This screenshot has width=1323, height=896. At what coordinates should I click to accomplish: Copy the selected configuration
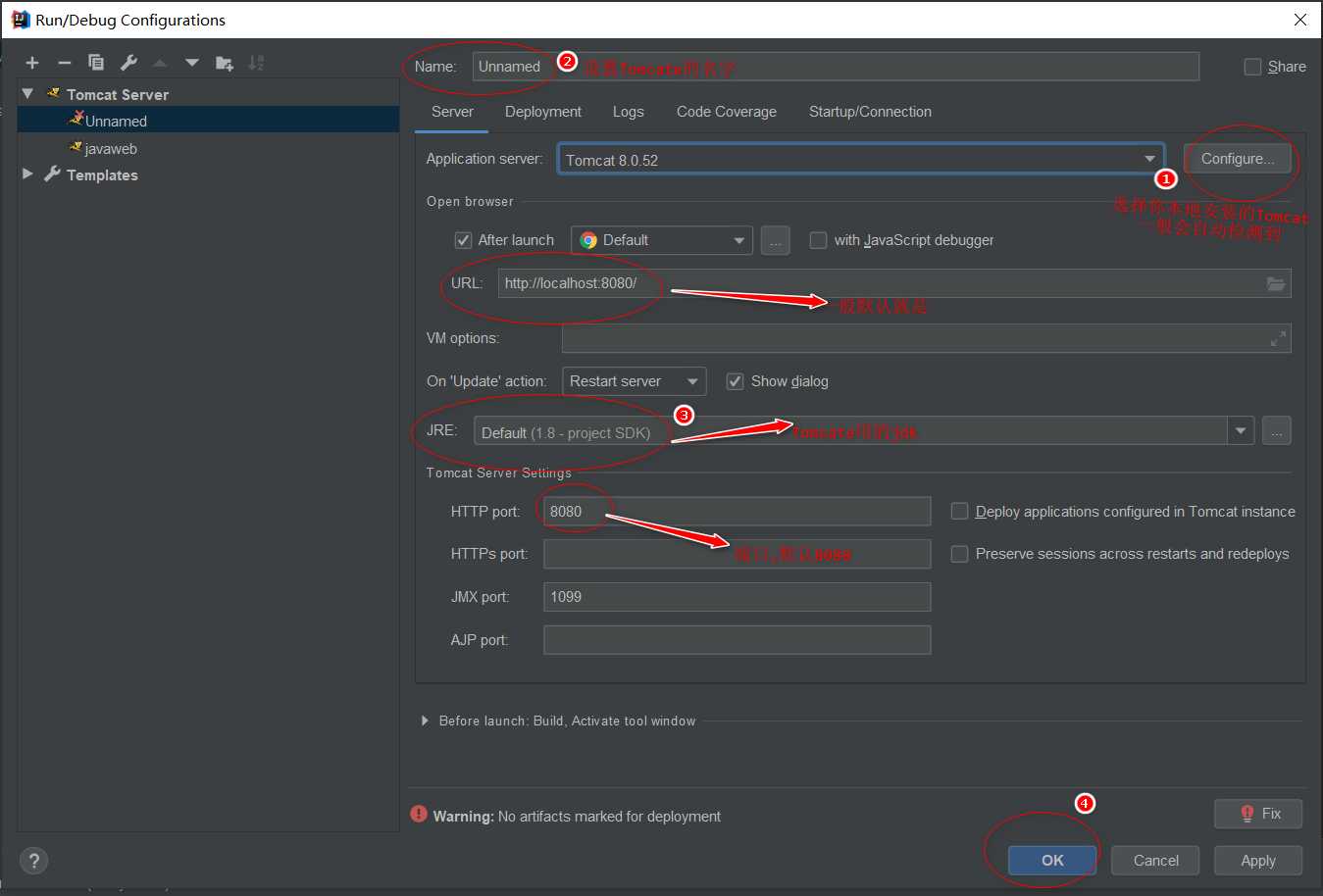pyautogui.click(x=96, y=63)
